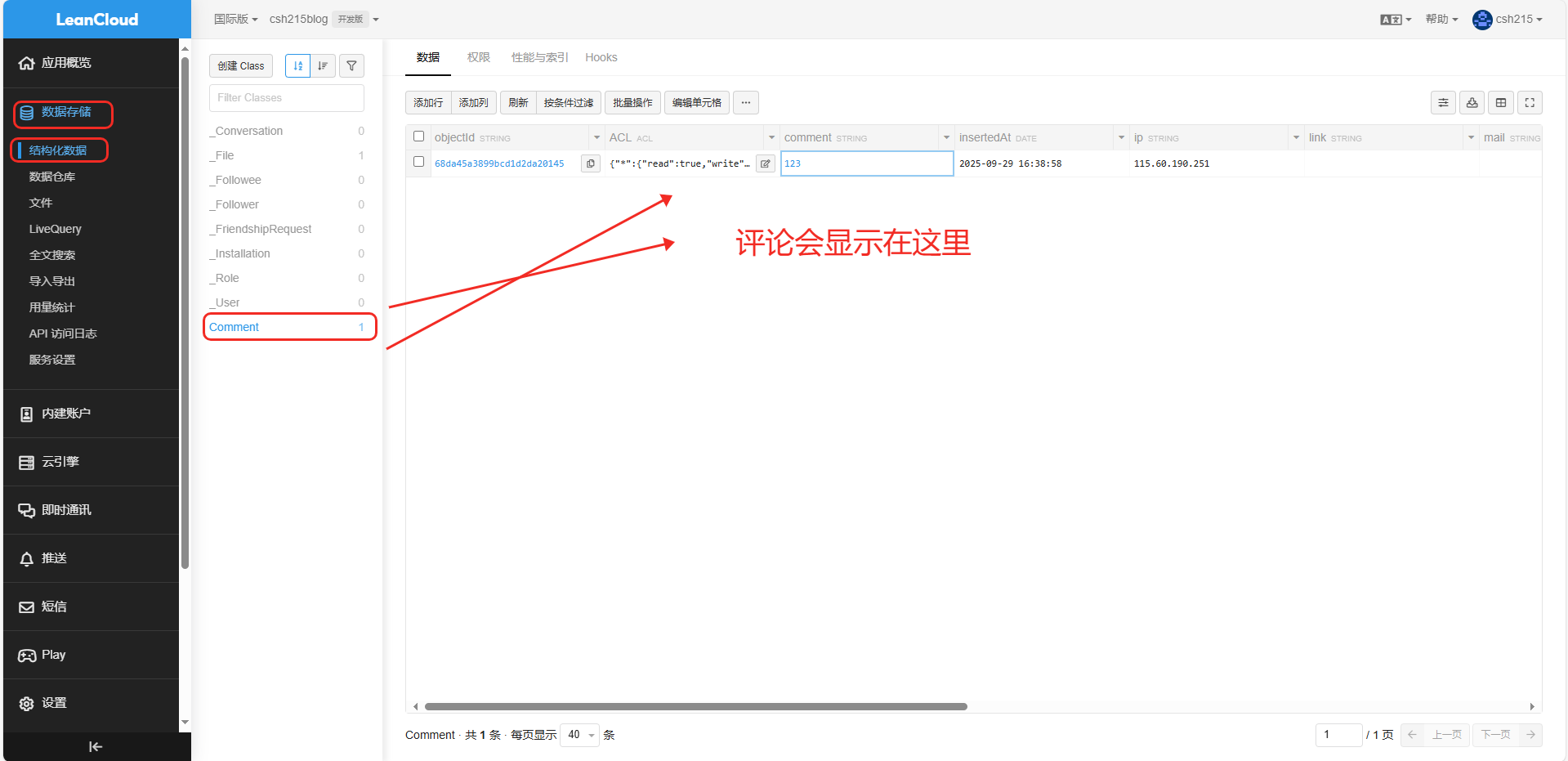The width and height of the screenshot is (1568, 761).
Task: Open the table display settings sliders icon
Action: 1443,103
